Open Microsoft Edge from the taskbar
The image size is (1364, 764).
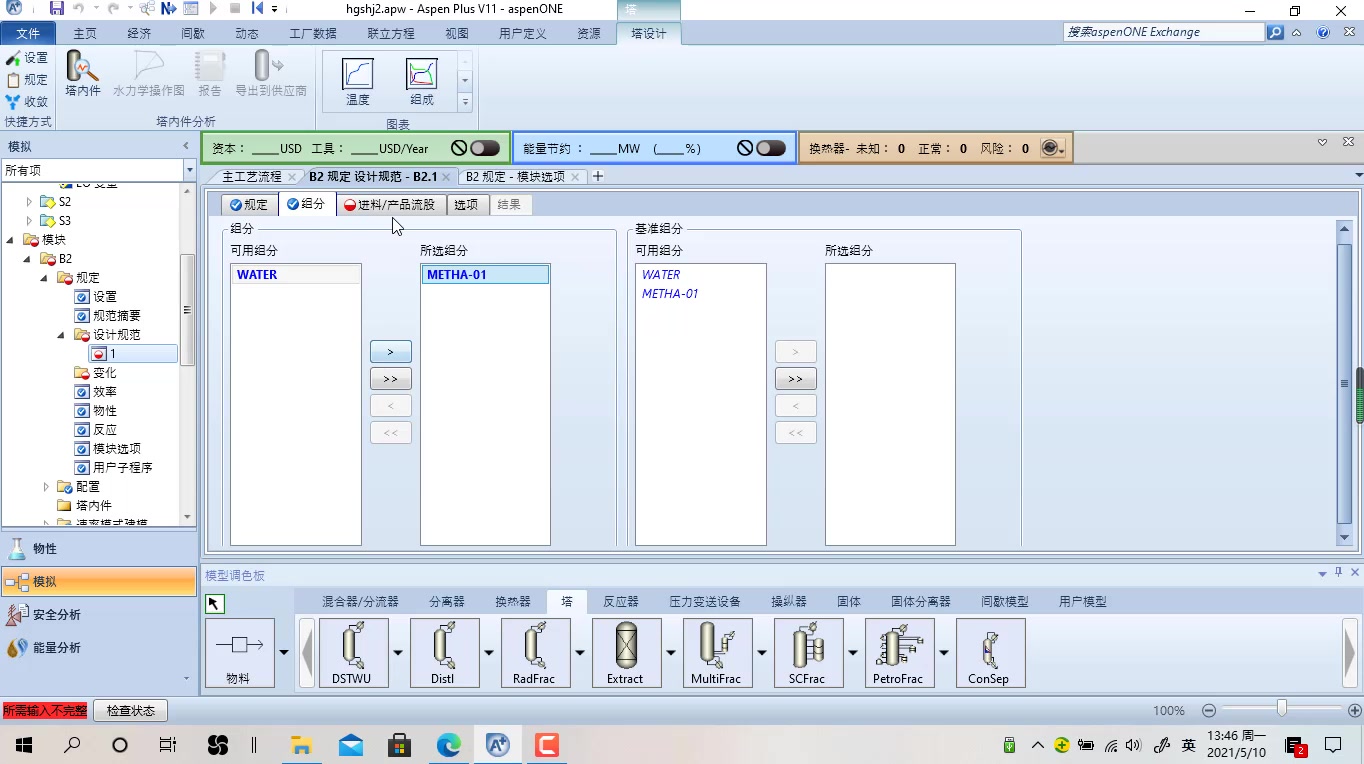[x=448, y=745]
